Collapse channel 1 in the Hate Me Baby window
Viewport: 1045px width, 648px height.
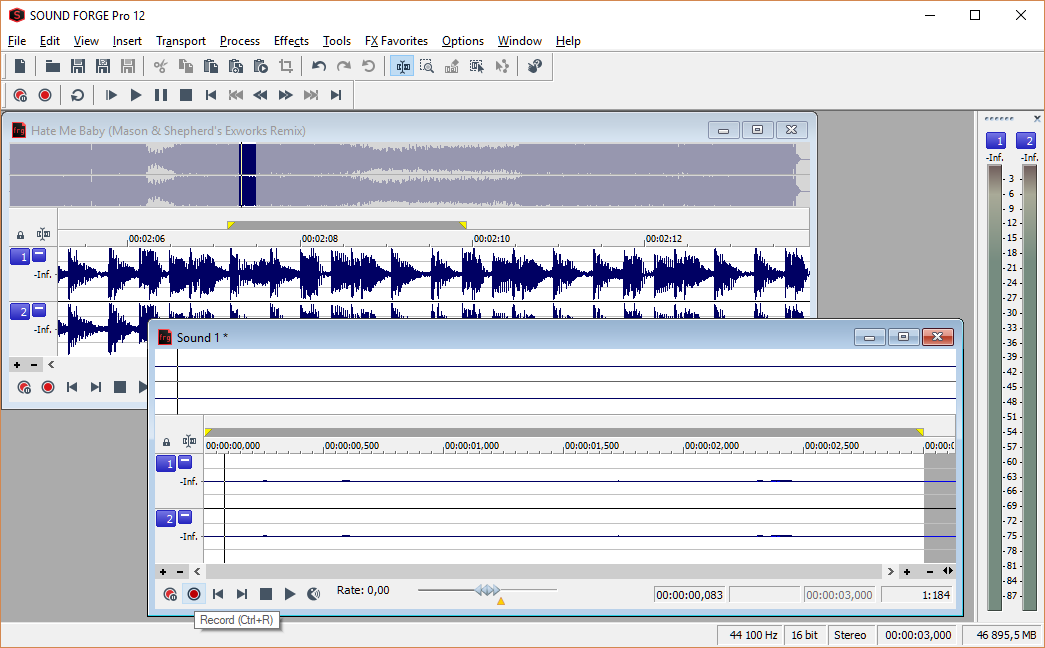(x=39, y=256)
